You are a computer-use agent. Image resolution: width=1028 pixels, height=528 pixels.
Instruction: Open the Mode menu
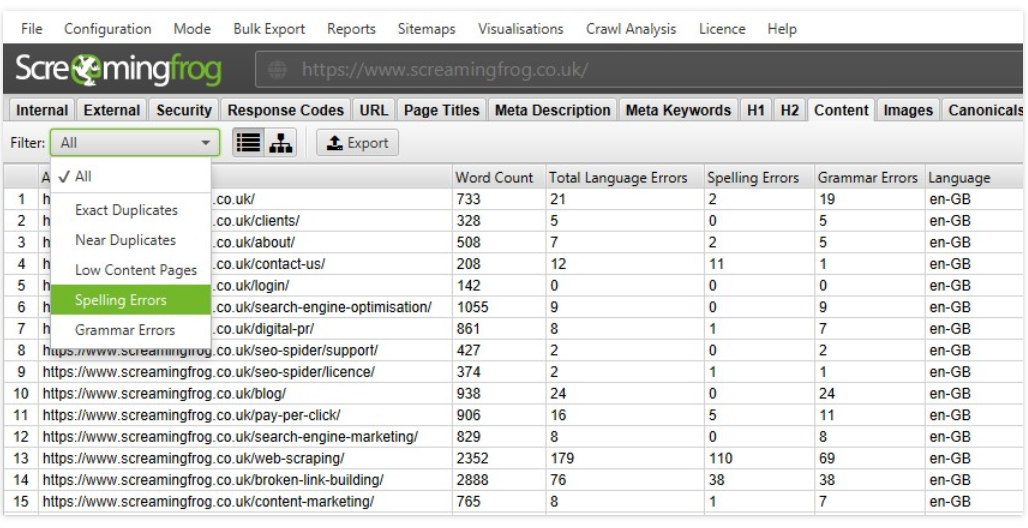tap(192, 29)
